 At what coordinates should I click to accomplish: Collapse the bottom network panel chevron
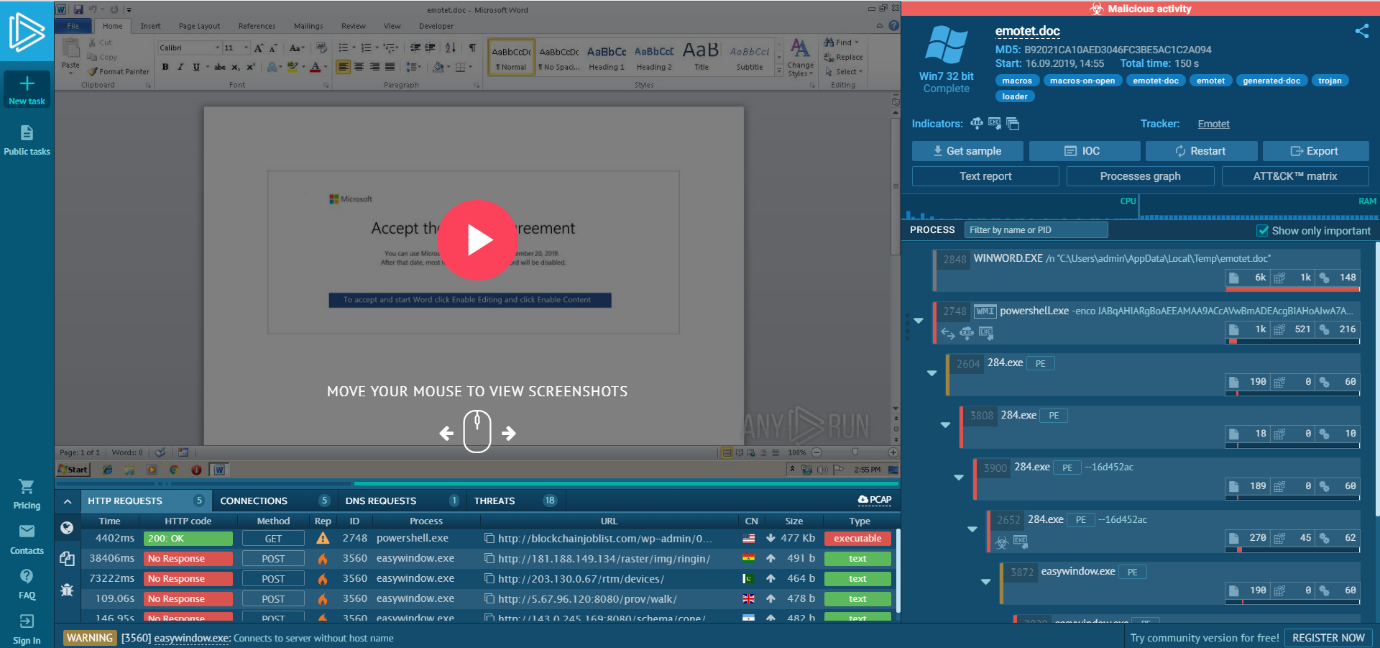[x=67, y=501]
